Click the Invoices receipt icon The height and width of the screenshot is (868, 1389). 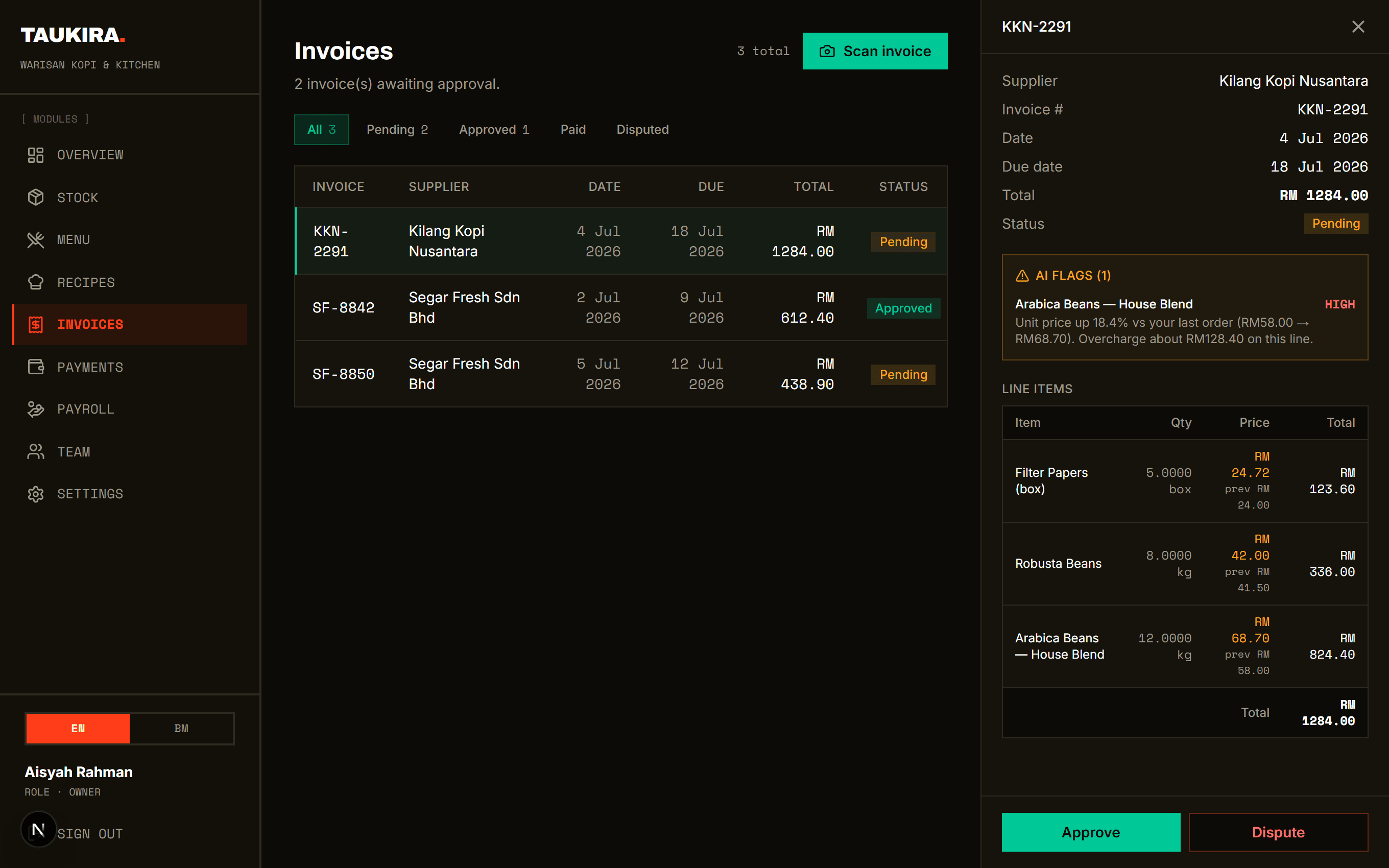tap(36, 324)
